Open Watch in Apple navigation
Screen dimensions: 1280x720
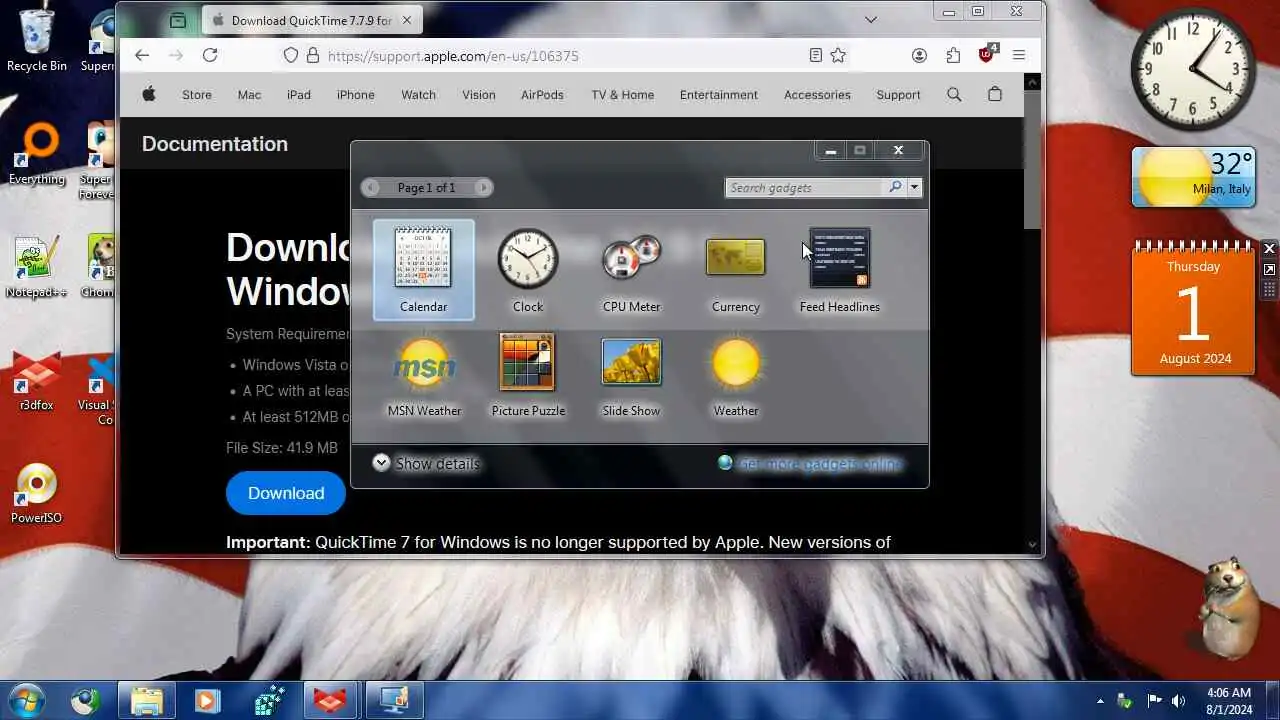419,95
